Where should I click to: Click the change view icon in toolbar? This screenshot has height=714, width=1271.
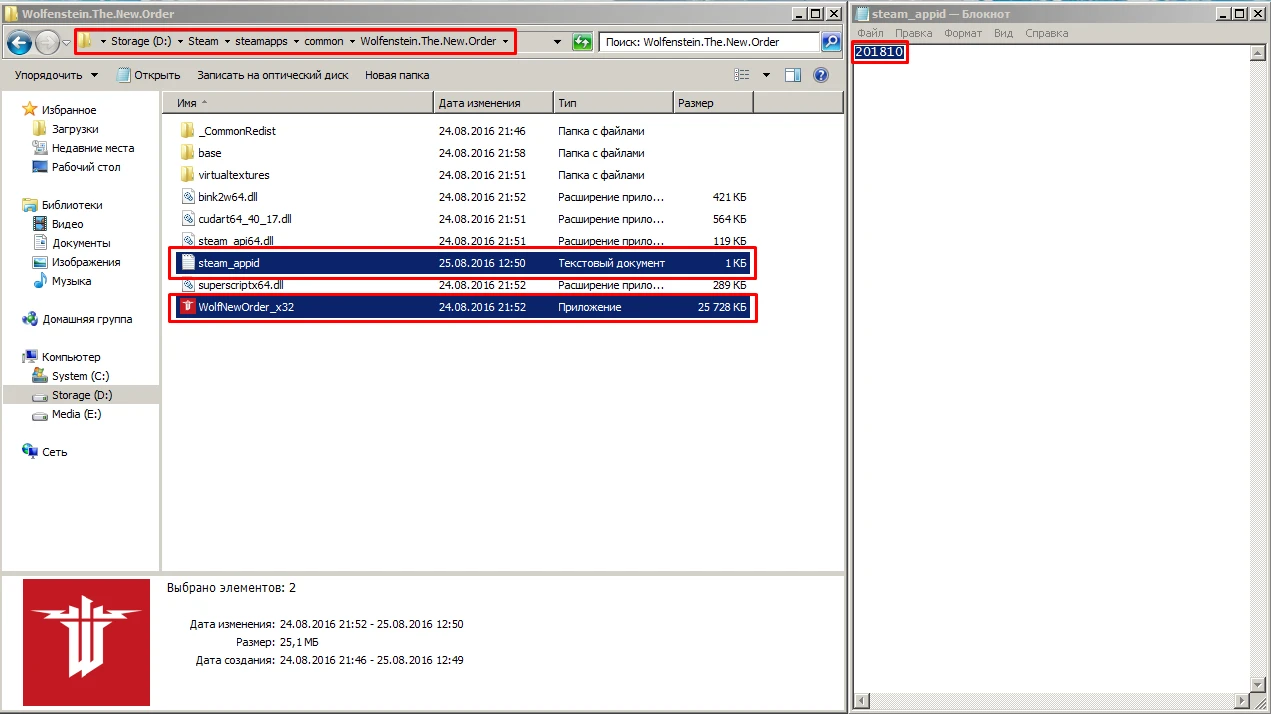(x=742, y=75)
